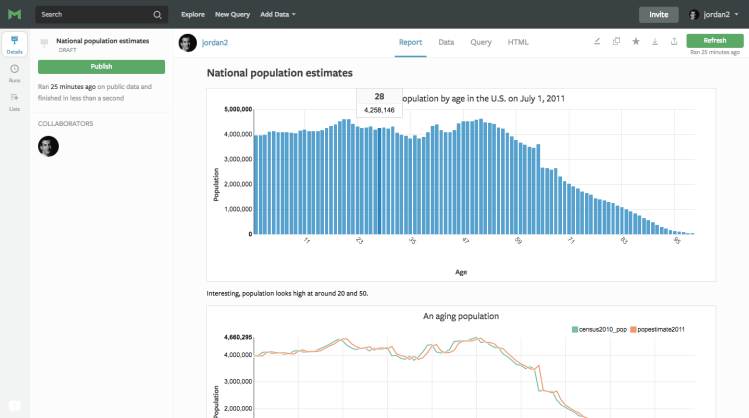The height and width of the screenshot is (418, 749).
Task: Star this report as favorite
Action: click(x=636, y=42)
